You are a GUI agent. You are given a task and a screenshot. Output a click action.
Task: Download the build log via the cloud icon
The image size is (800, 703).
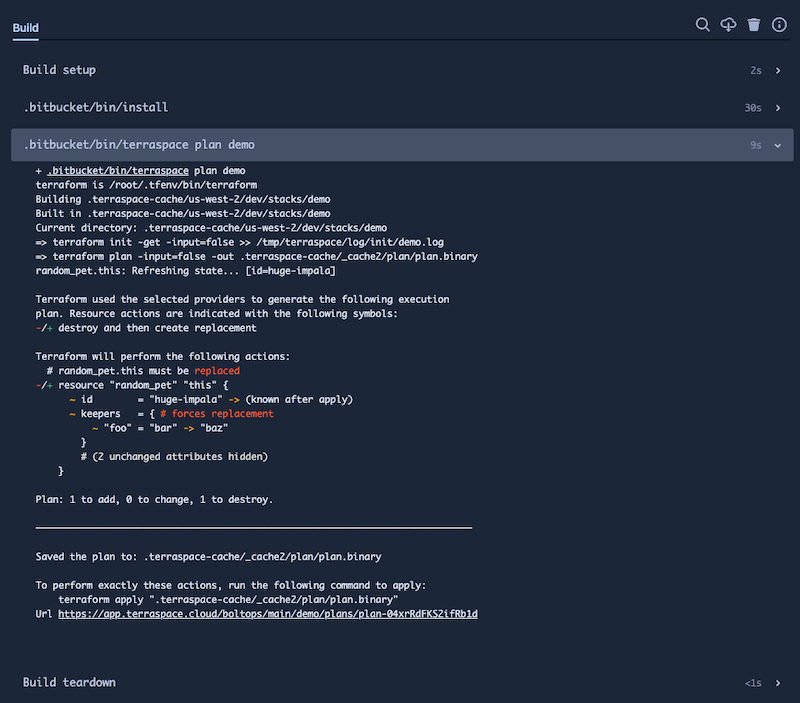pyautogui.click(x=728, y=24)
